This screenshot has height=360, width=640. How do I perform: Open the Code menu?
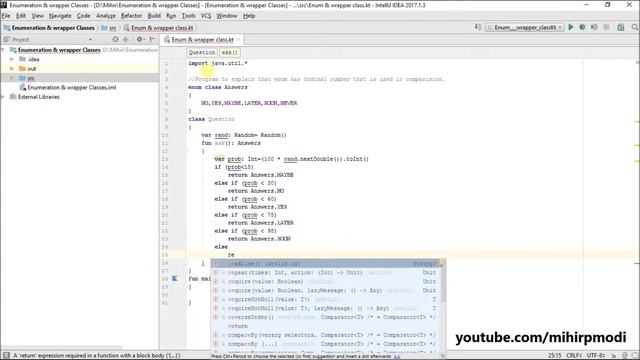click(x=84, y=16)
